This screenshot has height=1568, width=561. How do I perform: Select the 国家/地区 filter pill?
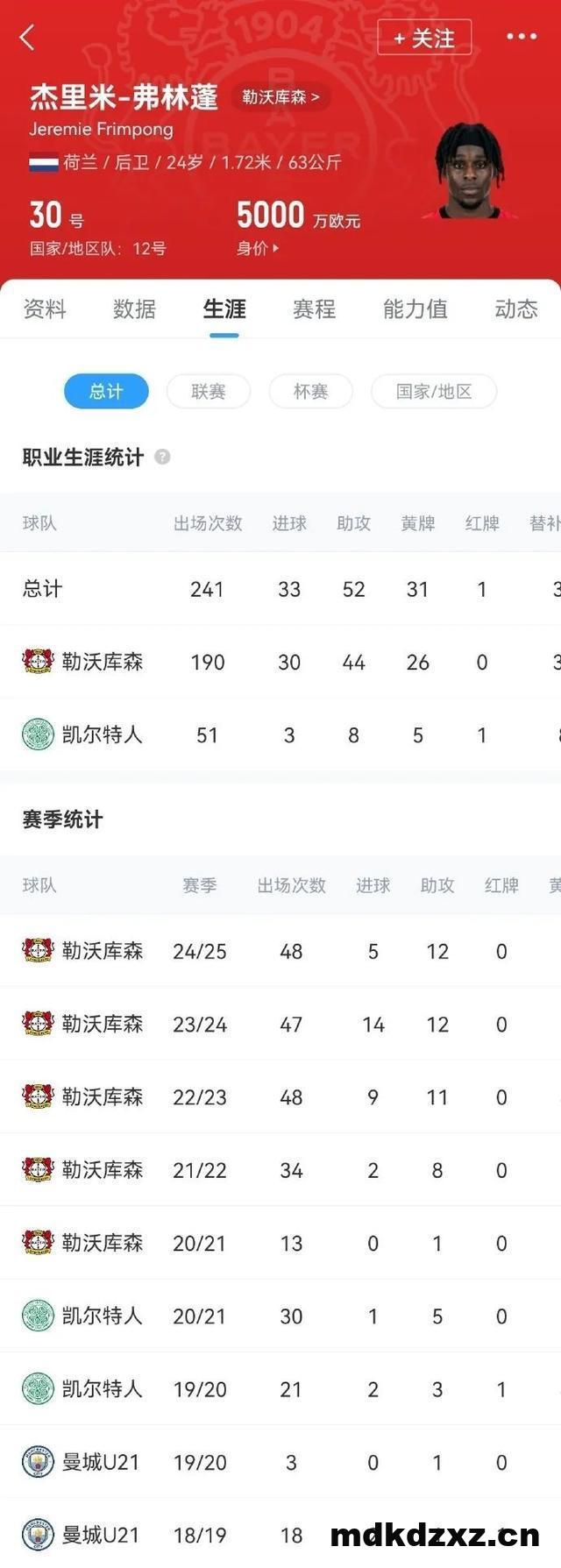pyautogui.click(x=434, y=391)
